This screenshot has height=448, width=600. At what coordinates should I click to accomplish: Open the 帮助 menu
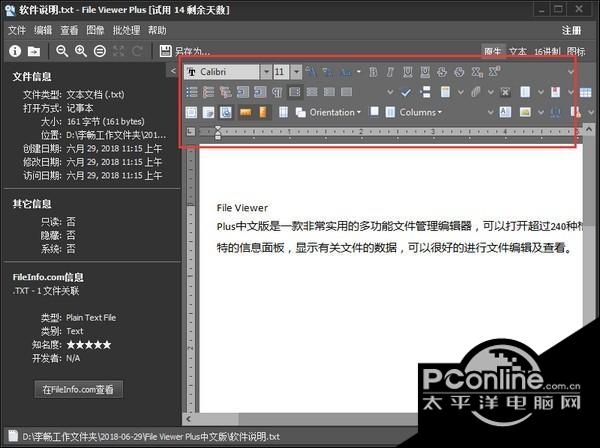(157, 30)
